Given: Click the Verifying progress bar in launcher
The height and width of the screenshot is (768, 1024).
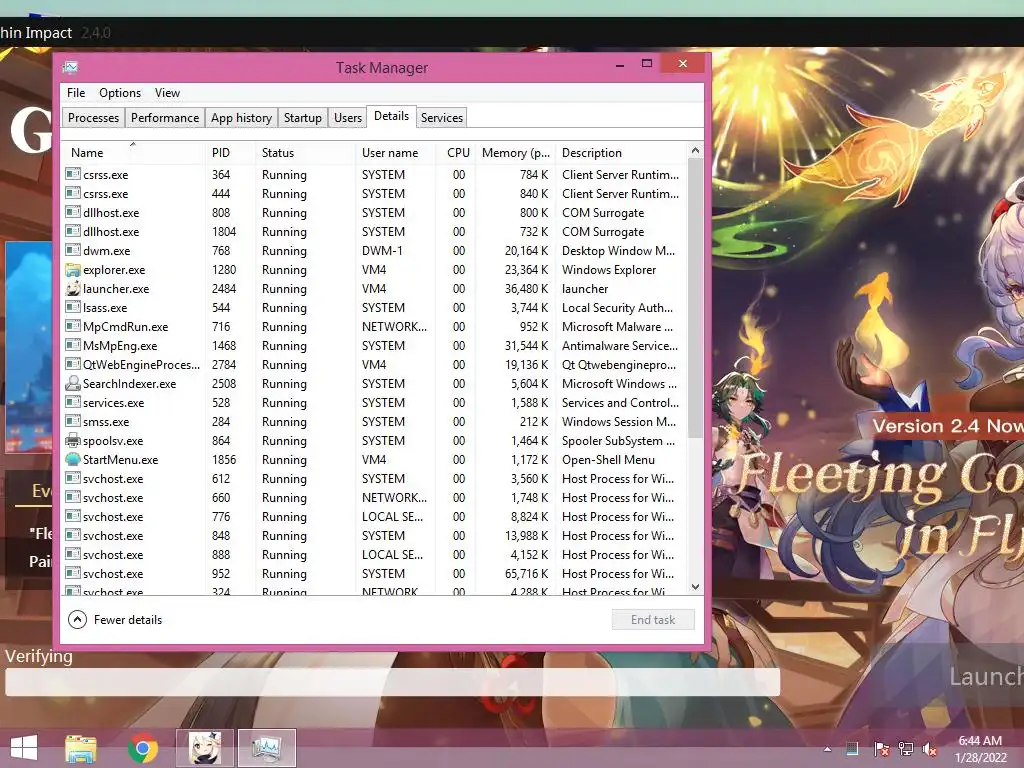Looking at the screenshot, I should point(392,682).
